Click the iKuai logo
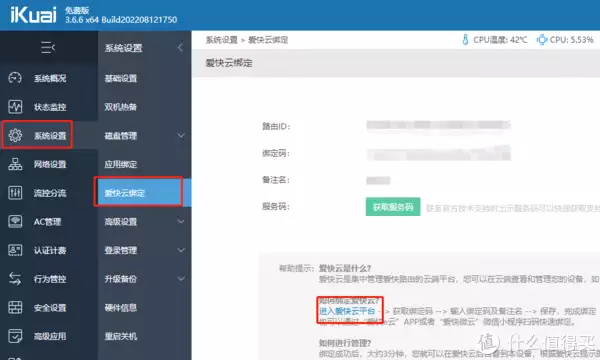Screen dimensions: 600x360 pos(33,15)
